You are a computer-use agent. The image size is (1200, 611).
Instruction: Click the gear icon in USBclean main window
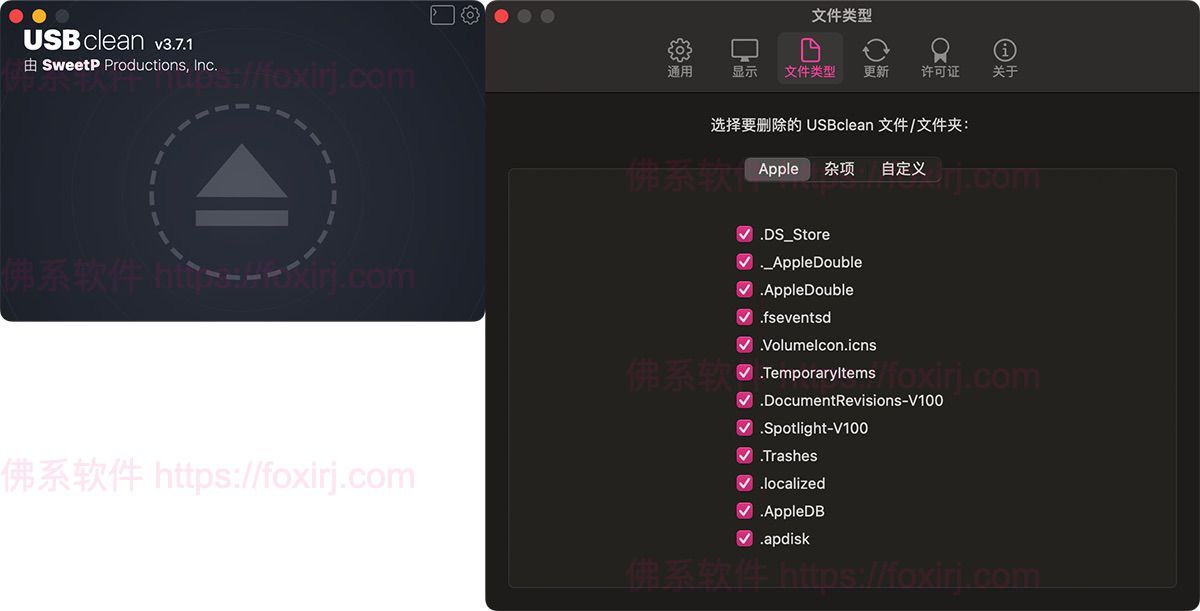(470, 15)
